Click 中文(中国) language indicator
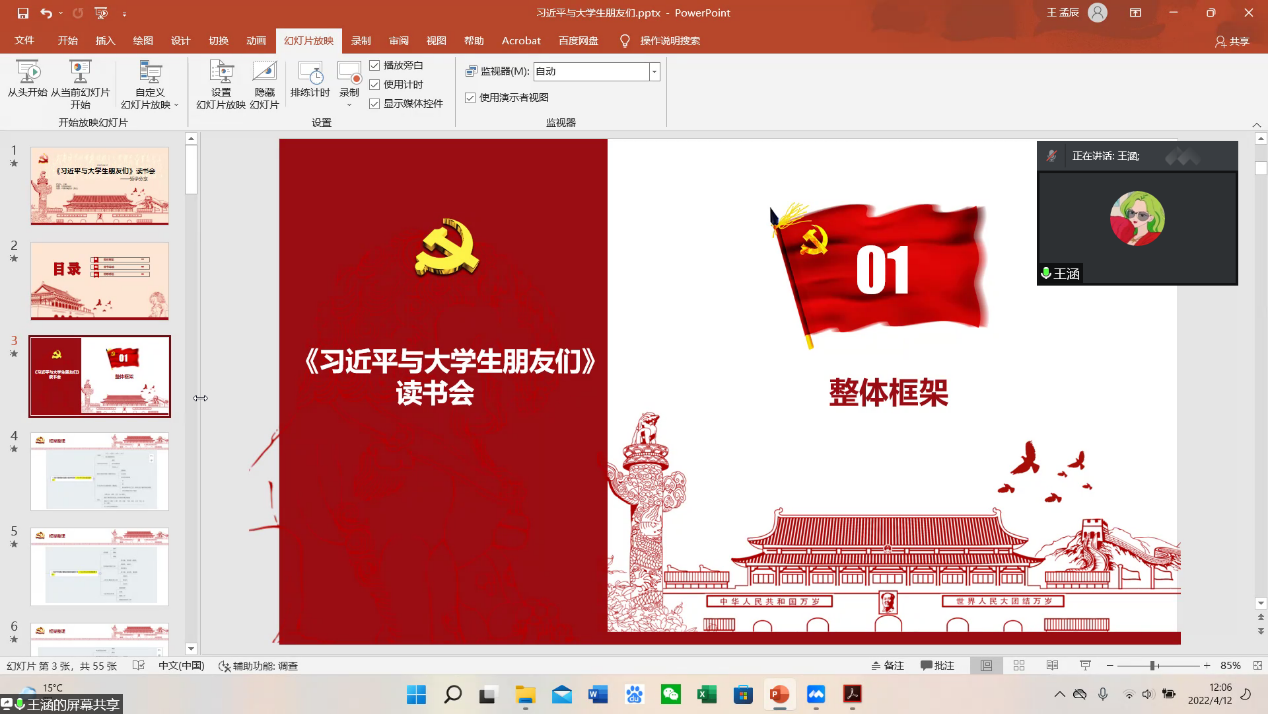Screen dimensions: 1268x714 [x=181, y=666]
